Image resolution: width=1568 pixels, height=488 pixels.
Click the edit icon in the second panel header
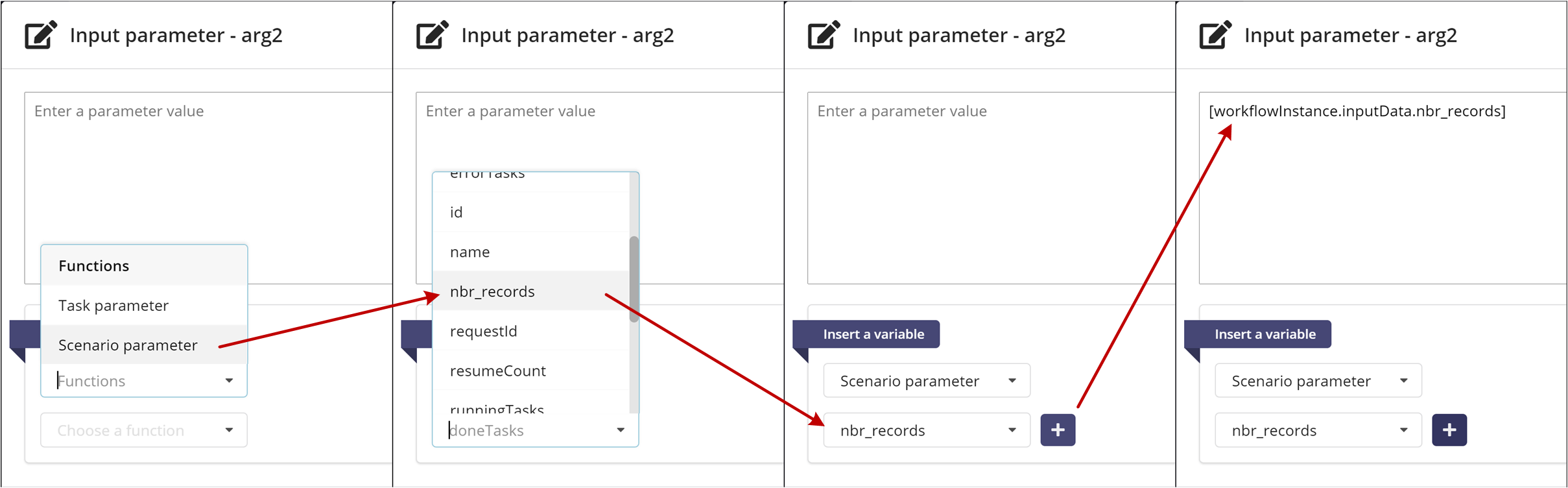(x=433, y=35)
